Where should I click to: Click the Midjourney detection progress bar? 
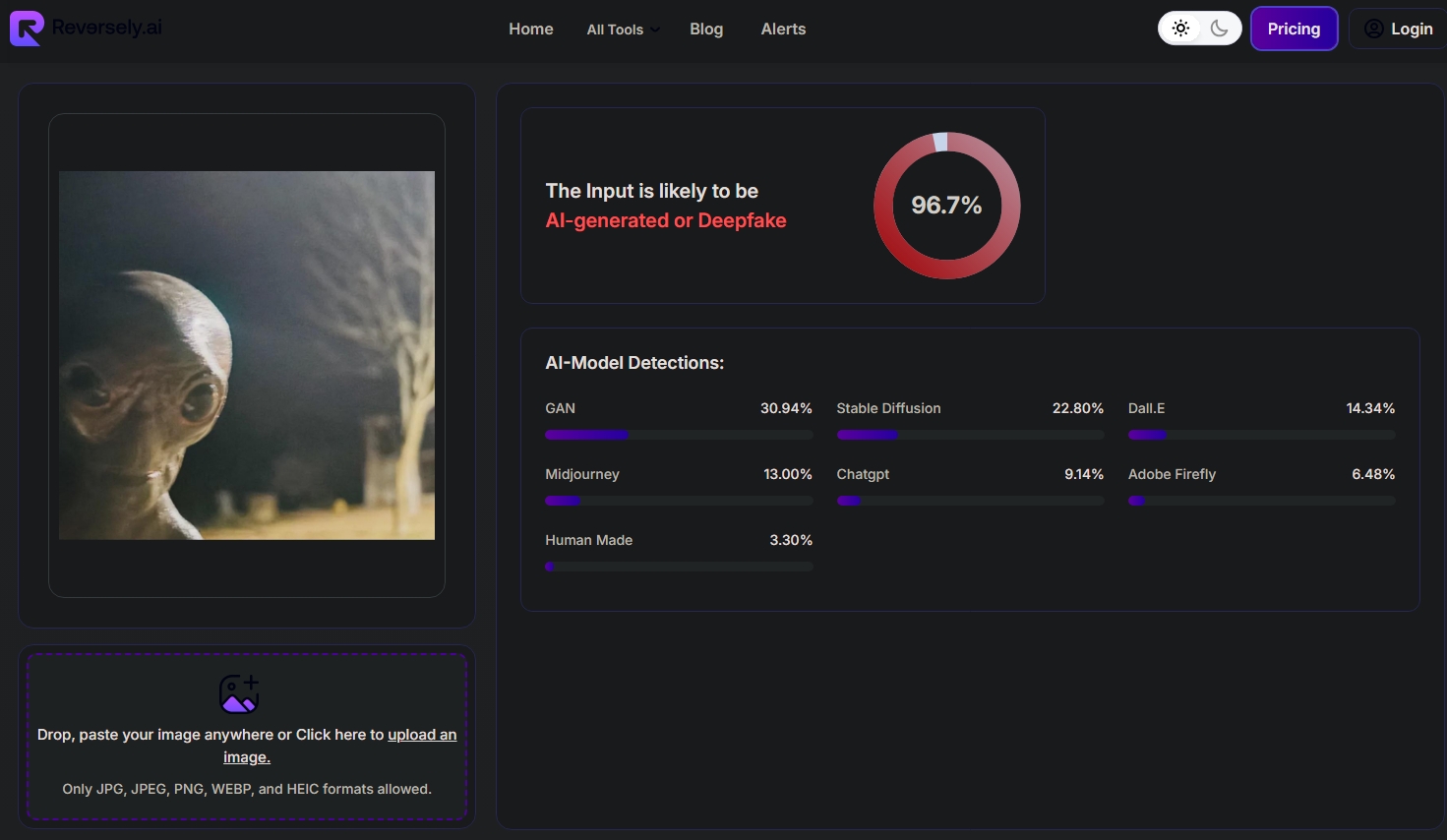click(679, 501)
